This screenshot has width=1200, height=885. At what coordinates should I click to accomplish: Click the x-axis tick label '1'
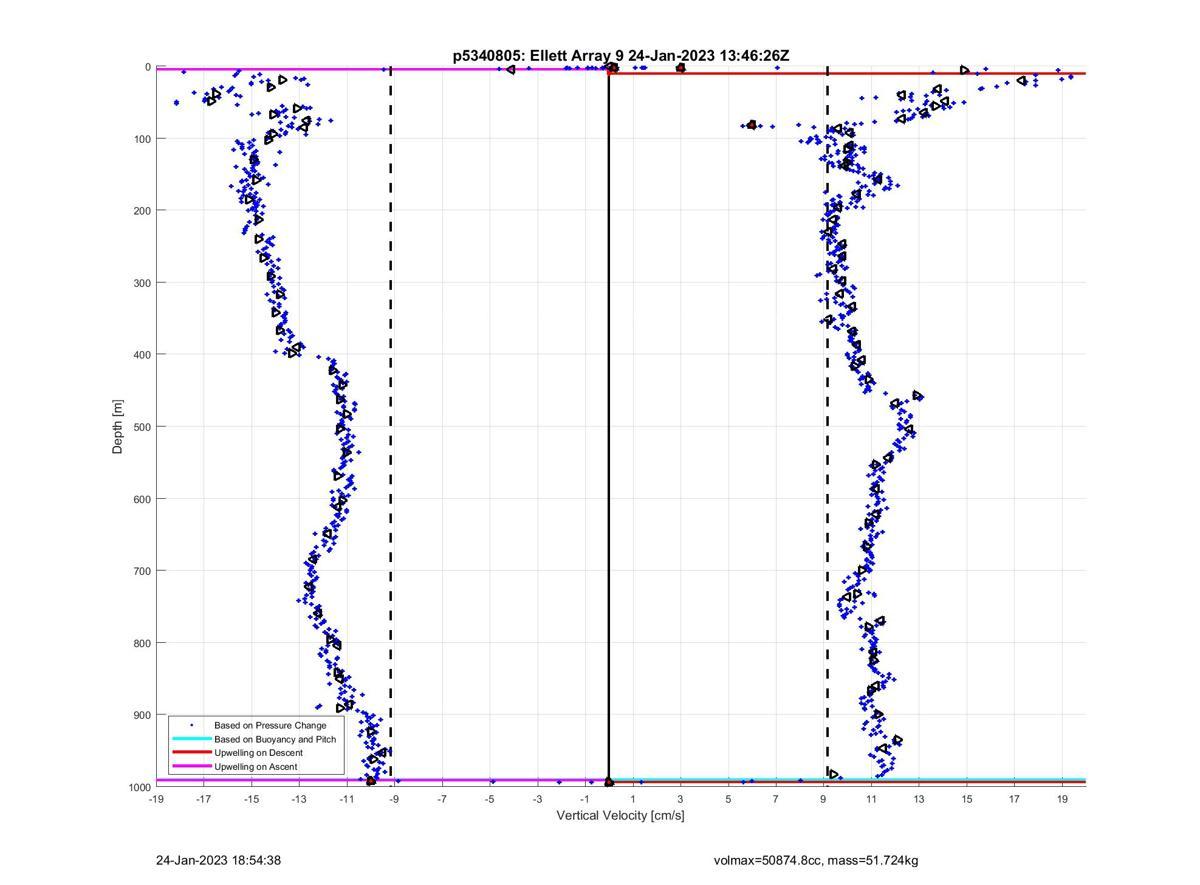coord(633,799)
